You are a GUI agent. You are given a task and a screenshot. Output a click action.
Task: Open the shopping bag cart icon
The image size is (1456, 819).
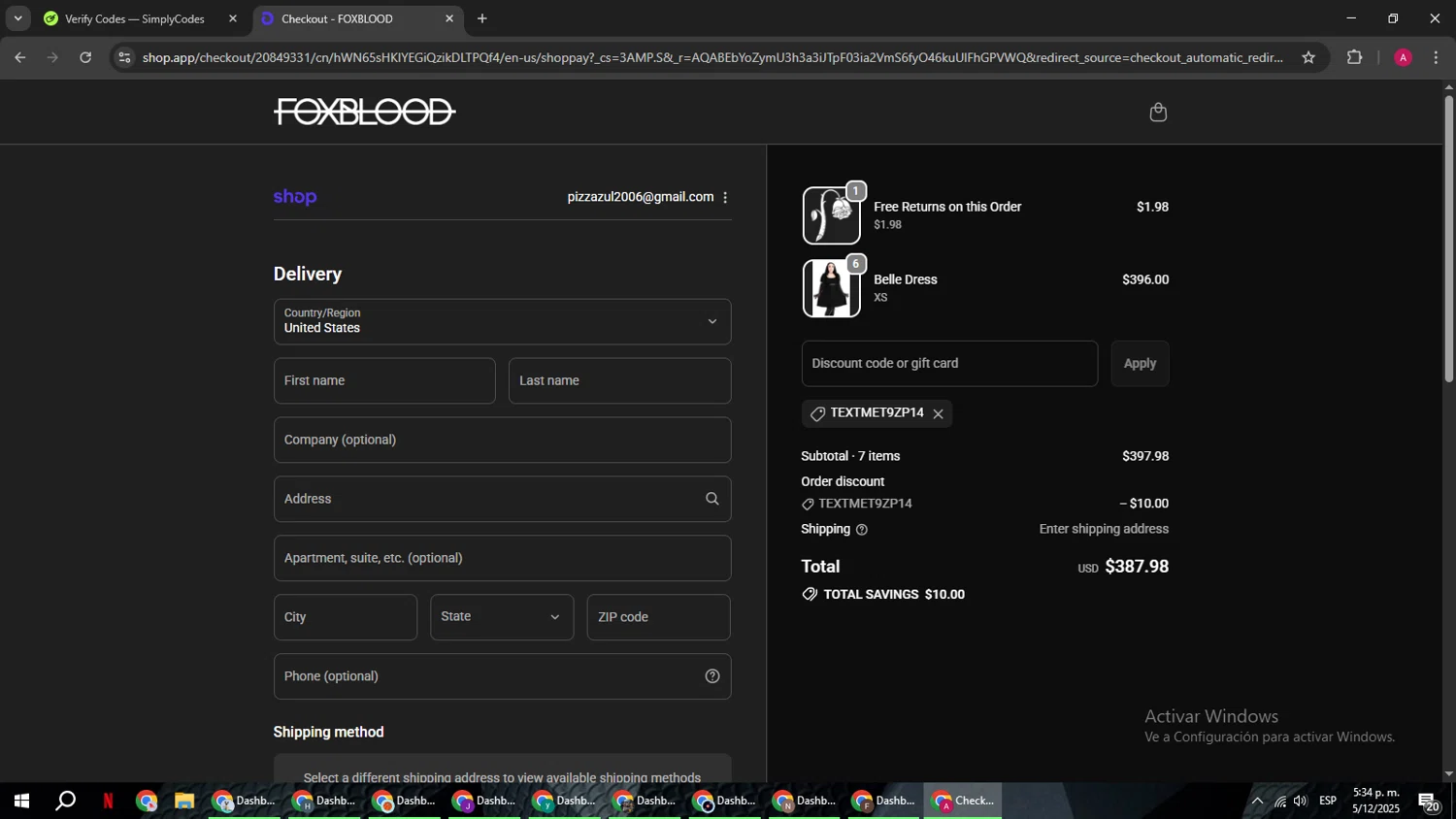pos(1158,113)
